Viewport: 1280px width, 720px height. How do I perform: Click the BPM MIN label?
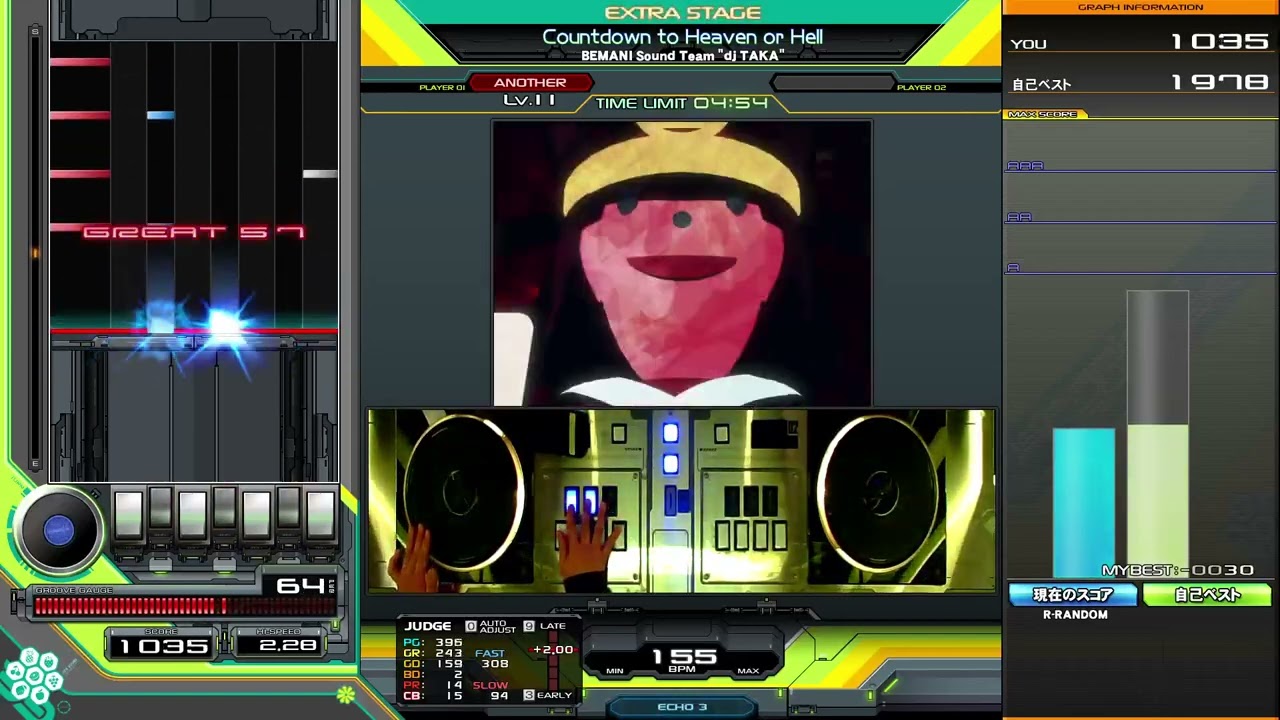tap(615, 671)
